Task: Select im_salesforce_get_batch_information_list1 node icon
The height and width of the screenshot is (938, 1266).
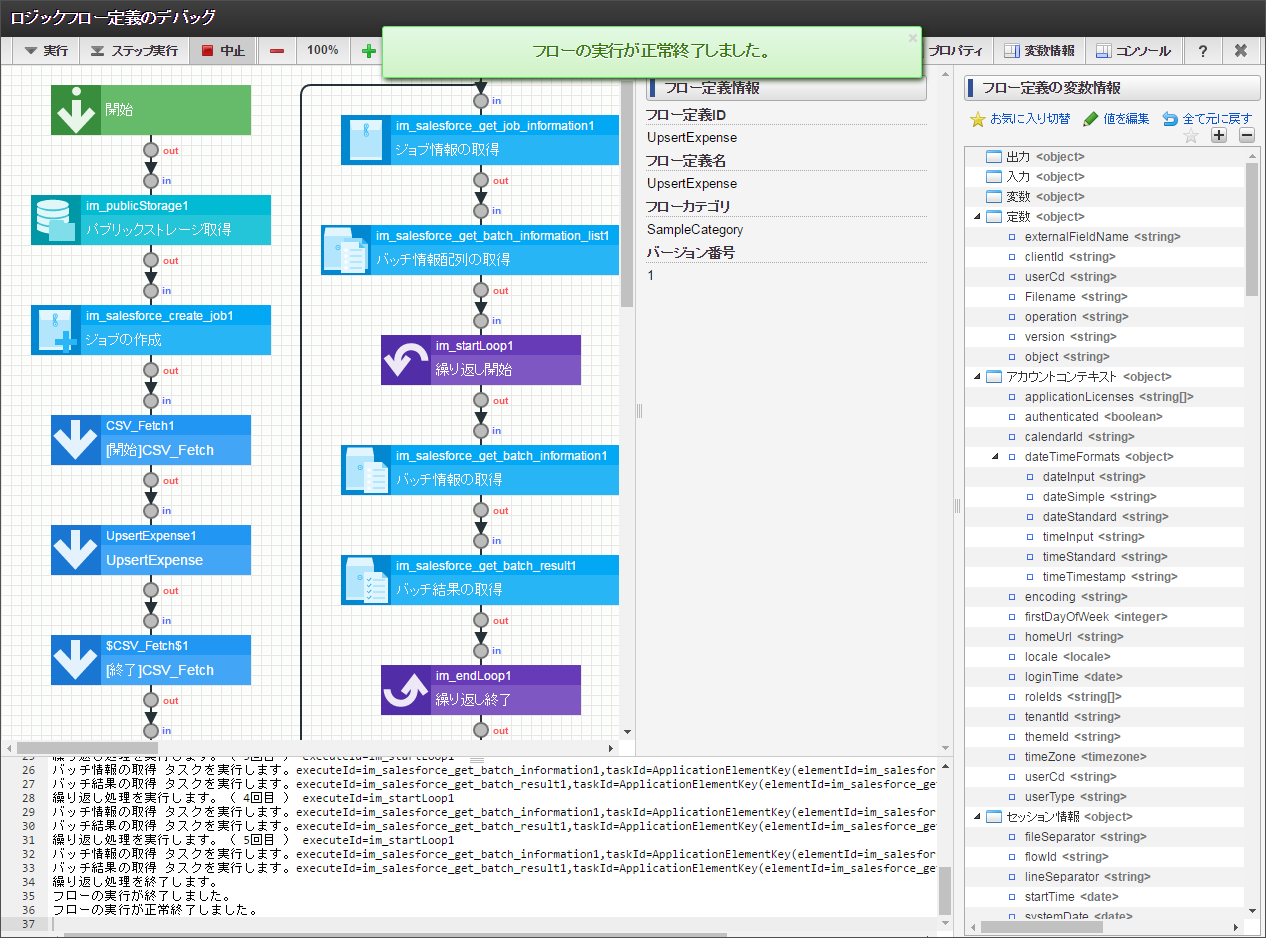Action: [346, 250]
